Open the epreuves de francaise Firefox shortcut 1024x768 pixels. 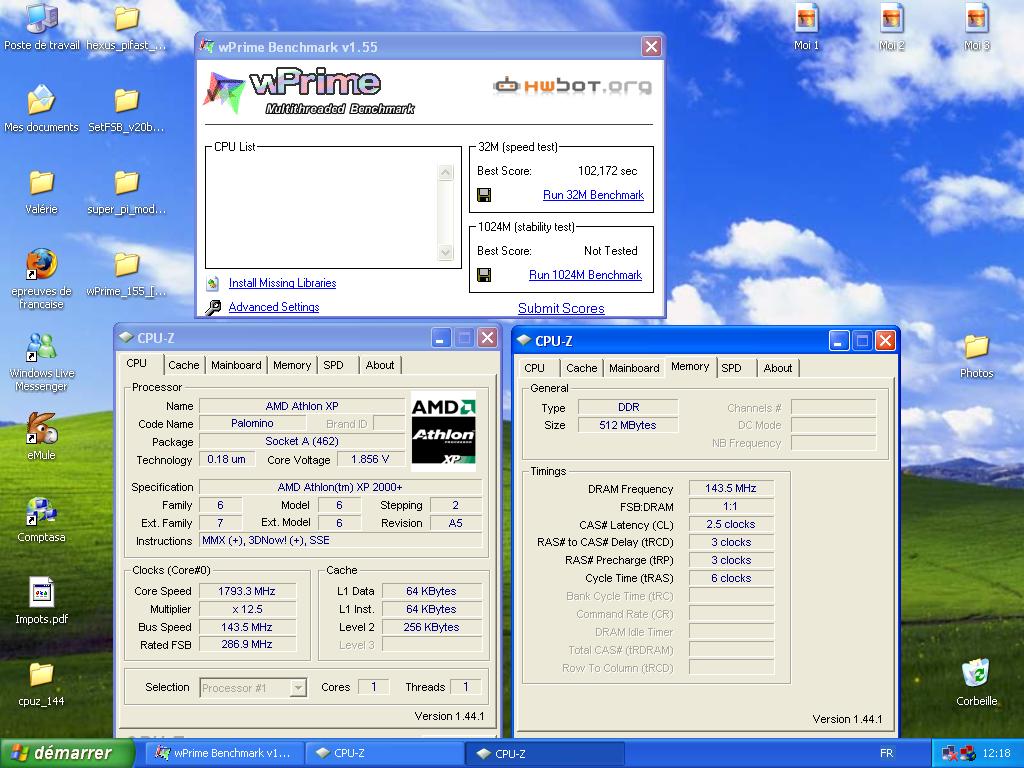point(41,264)
